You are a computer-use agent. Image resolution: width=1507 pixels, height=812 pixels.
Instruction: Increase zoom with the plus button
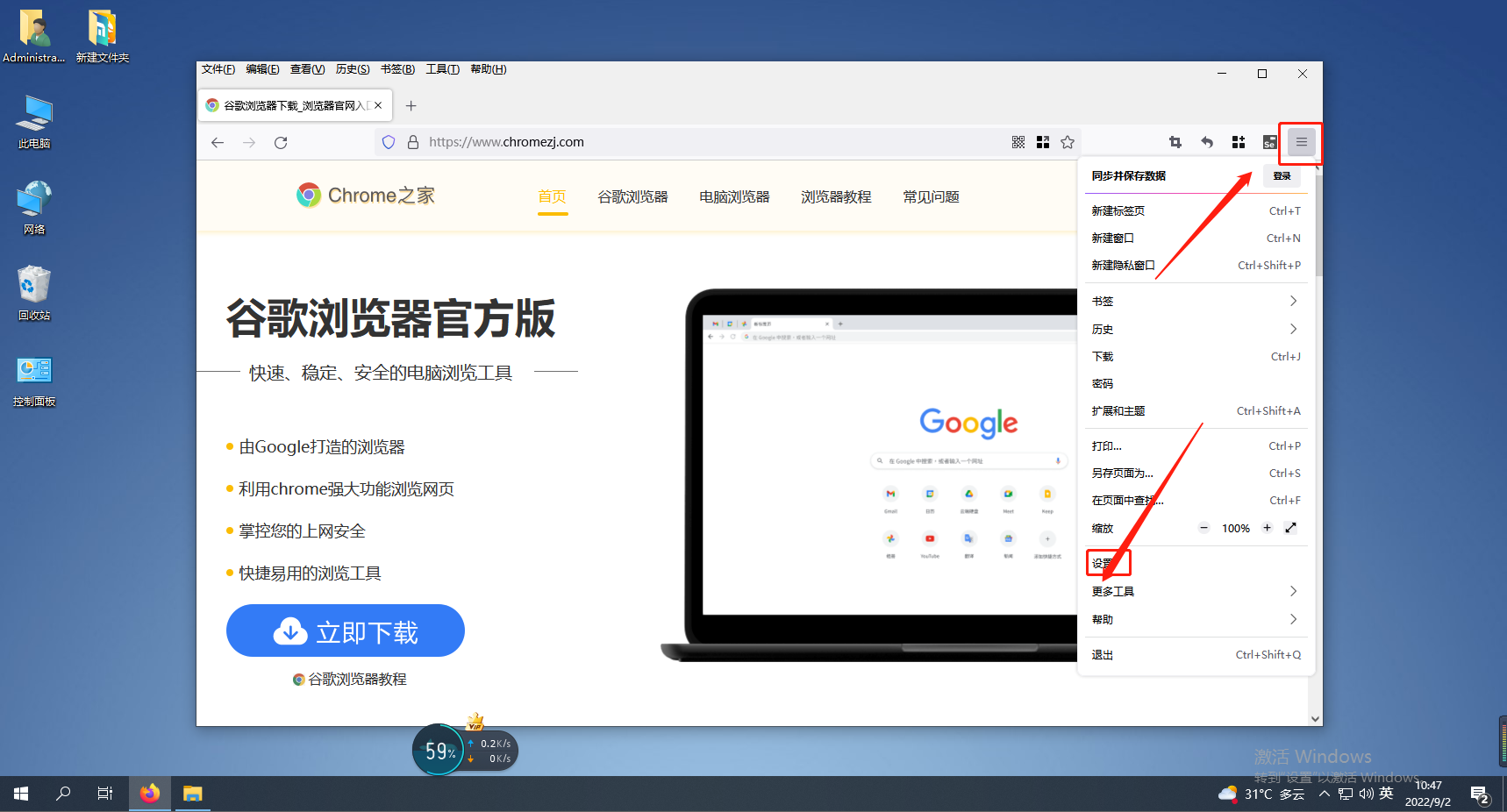click(1267, 528)
